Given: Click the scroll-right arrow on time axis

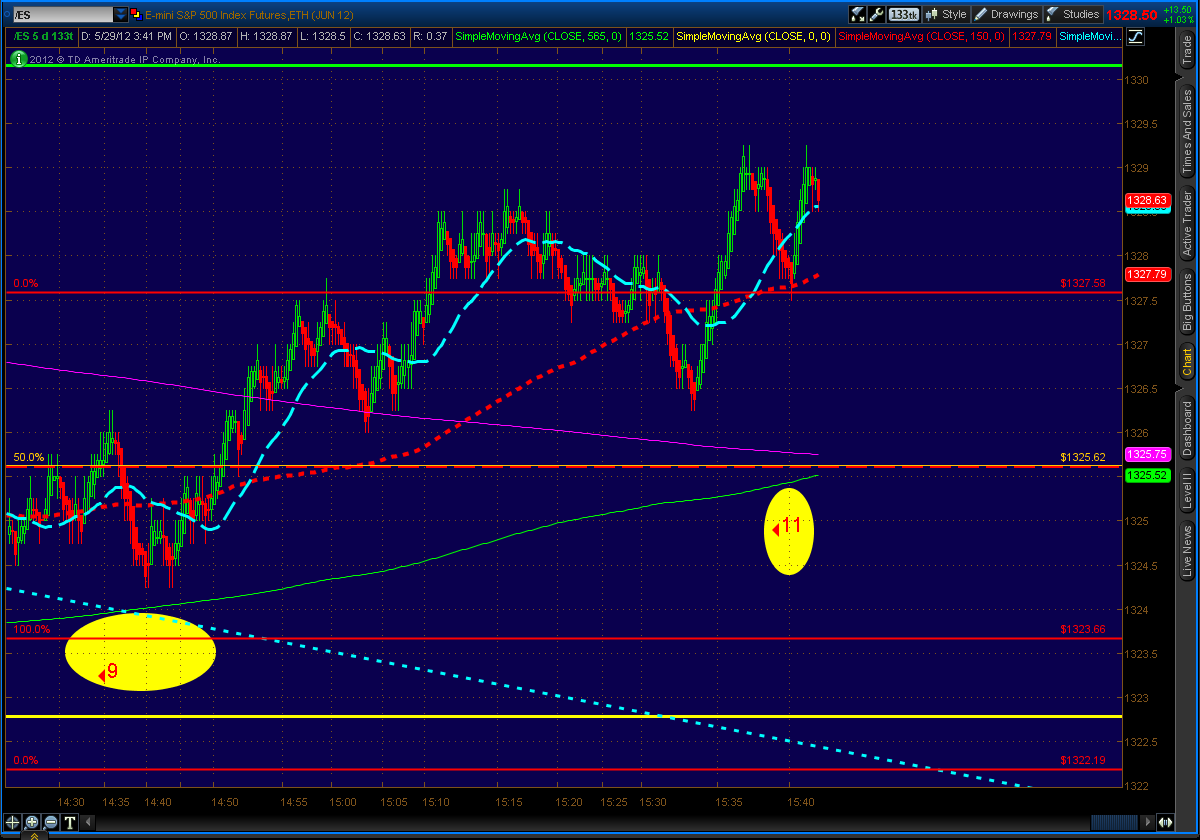Looking at the screenshot, I should [x=1147, y=822].
